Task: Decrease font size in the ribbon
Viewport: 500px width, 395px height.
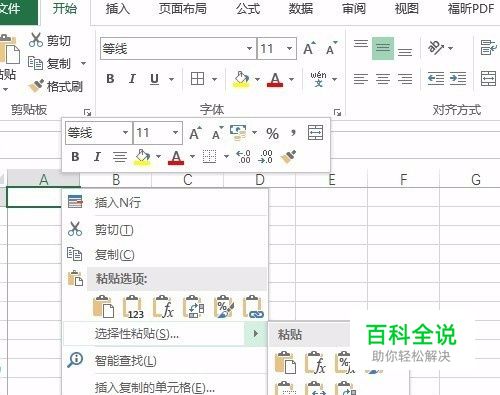Action: 332,49
